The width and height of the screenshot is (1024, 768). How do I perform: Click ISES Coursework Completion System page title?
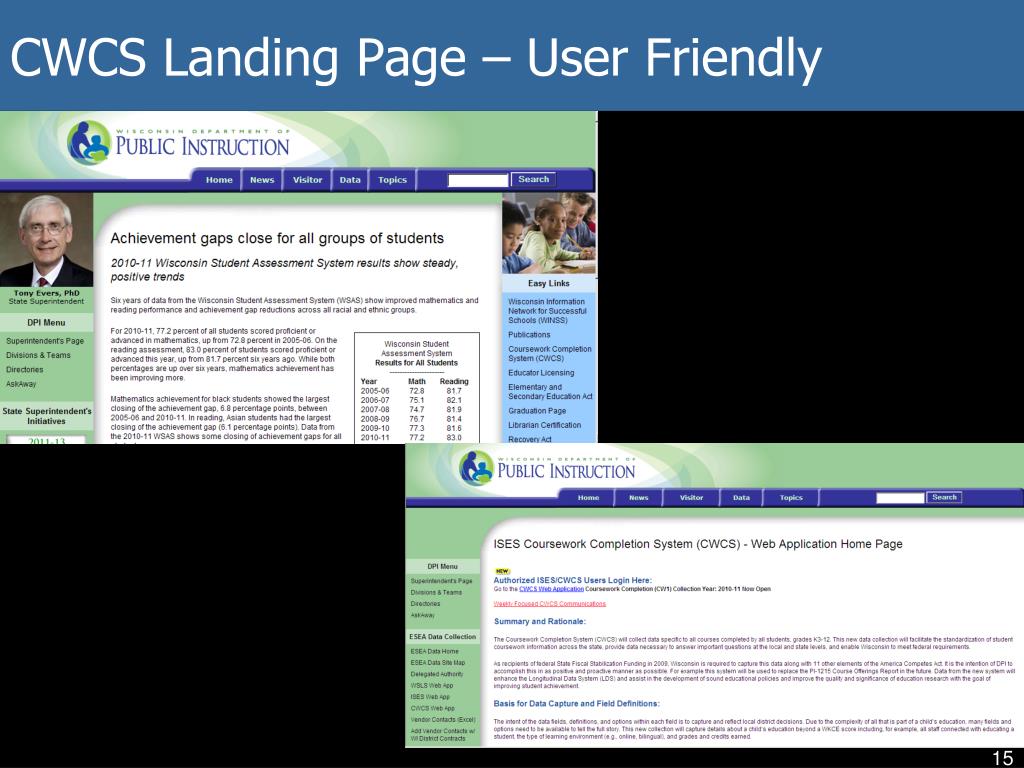point(697,544)
